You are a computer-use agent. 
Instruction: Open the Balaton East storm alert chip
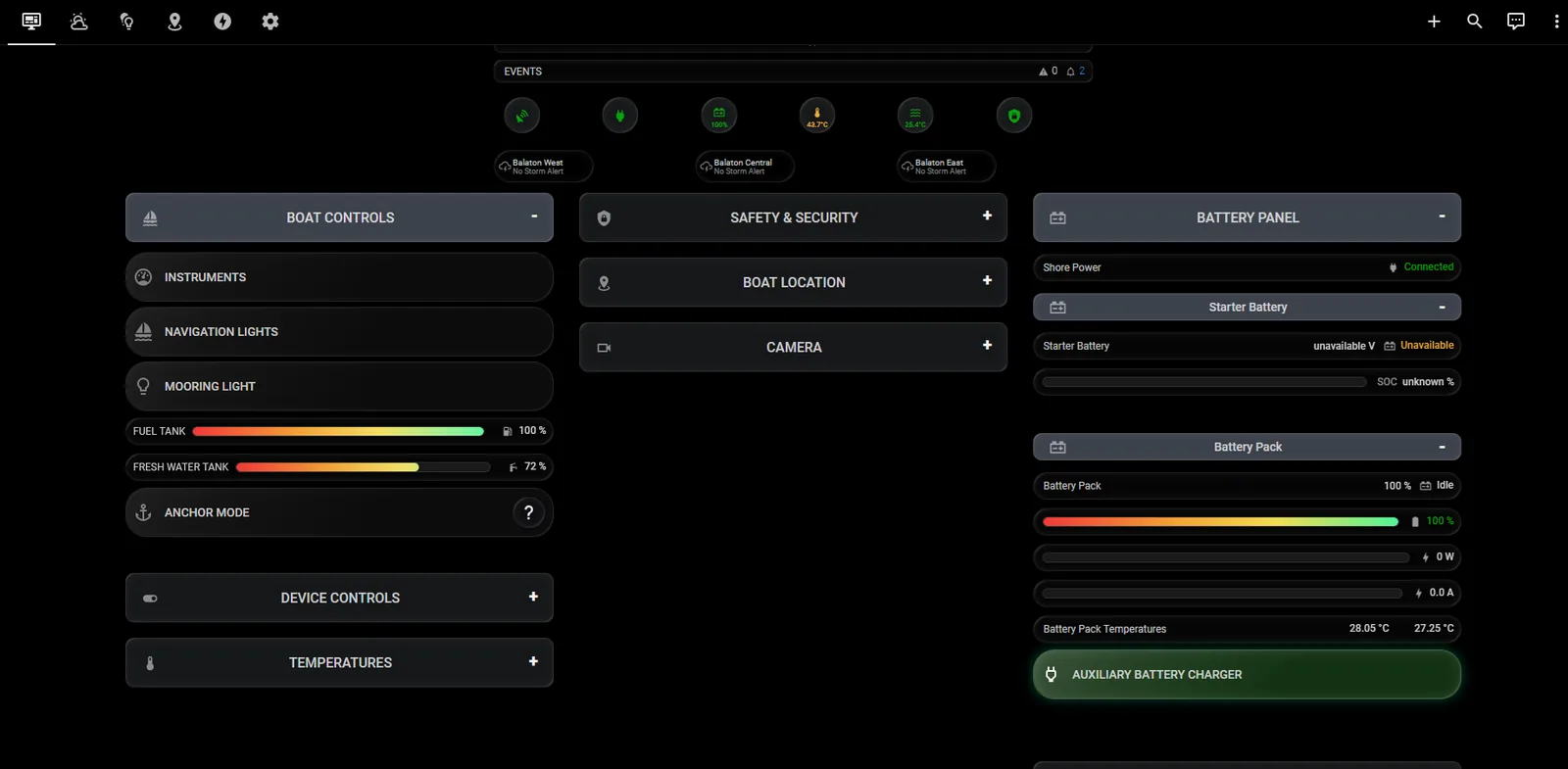[x=947, y=167]
